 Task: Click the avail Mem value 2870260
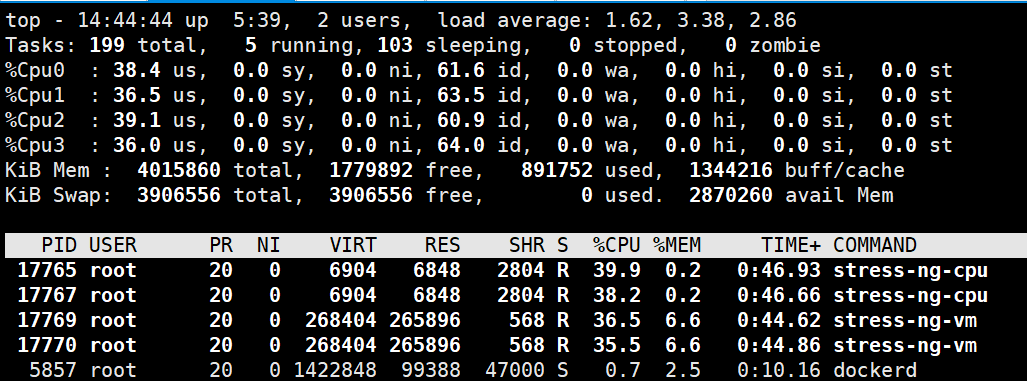(x=730, y=196)
